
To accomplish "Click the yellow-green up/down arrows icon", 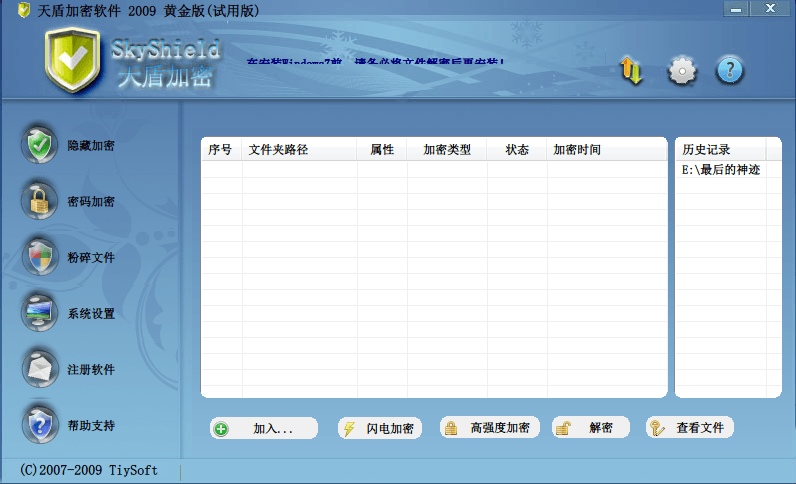I will pyautogui.click(x=631, y=70).
